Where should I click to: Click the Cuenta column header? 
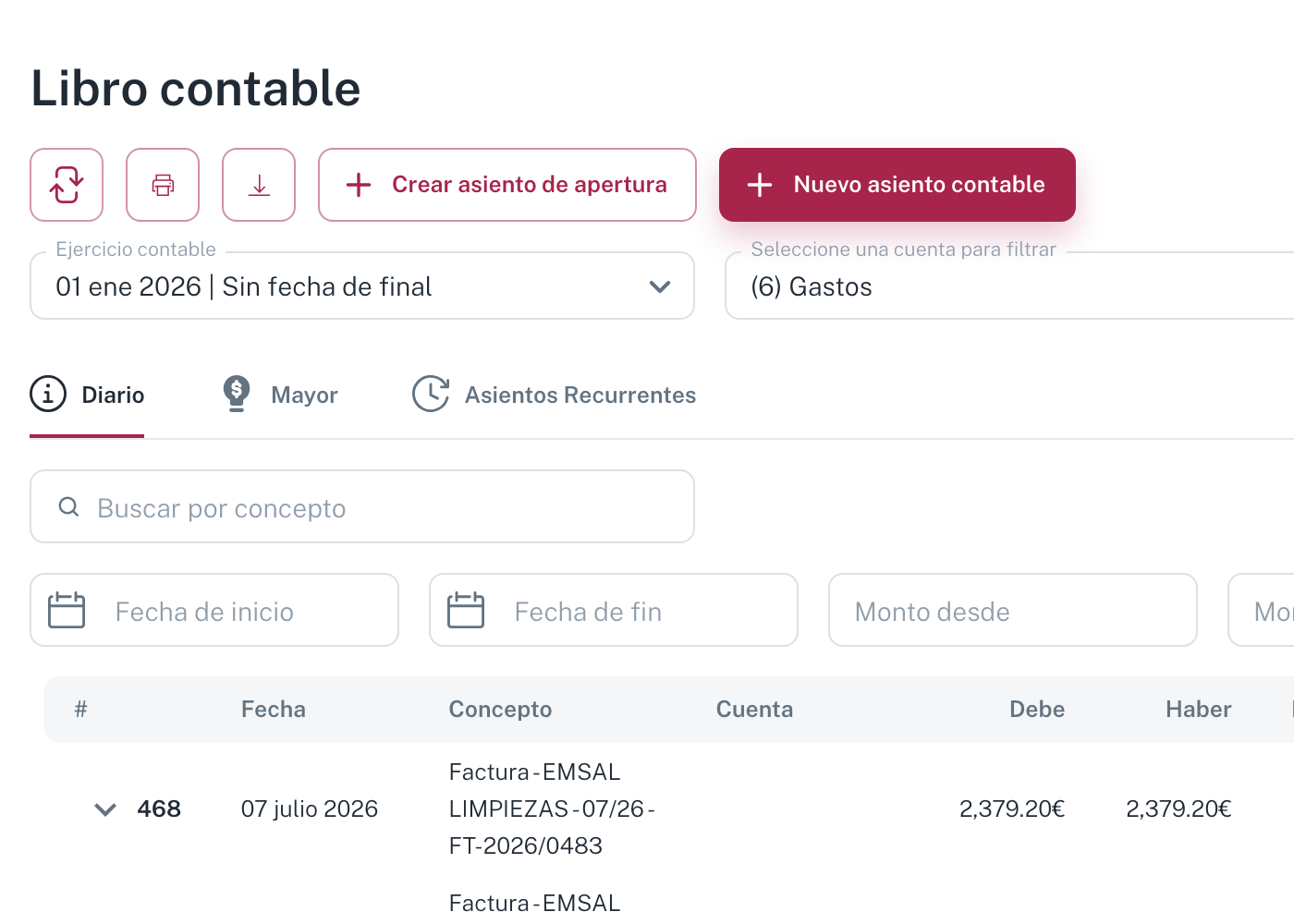point(754,710)
